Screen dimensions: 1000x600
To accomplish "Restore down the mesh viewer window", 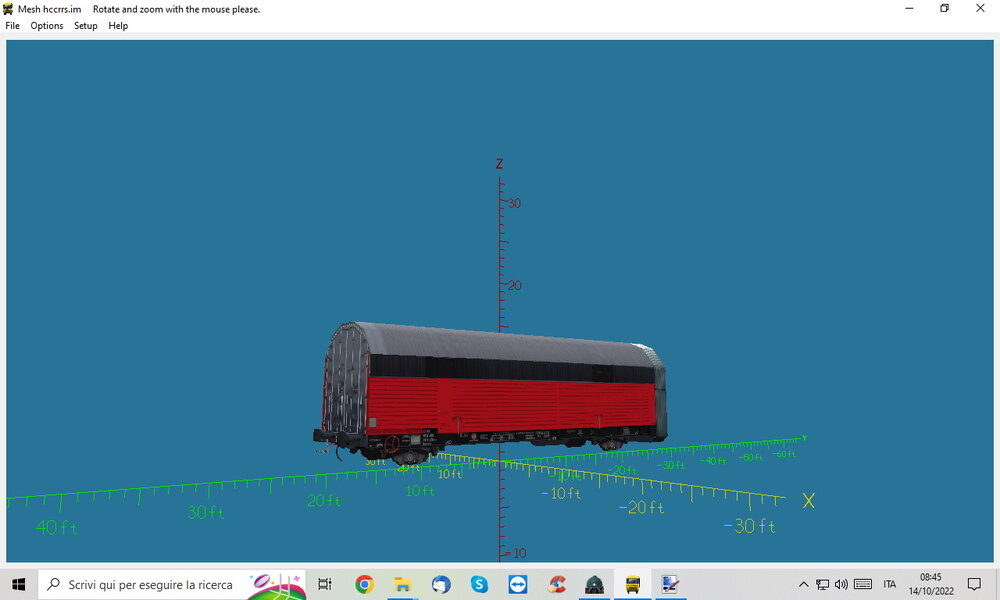I will pyautogui.click(x=945, y=8).
